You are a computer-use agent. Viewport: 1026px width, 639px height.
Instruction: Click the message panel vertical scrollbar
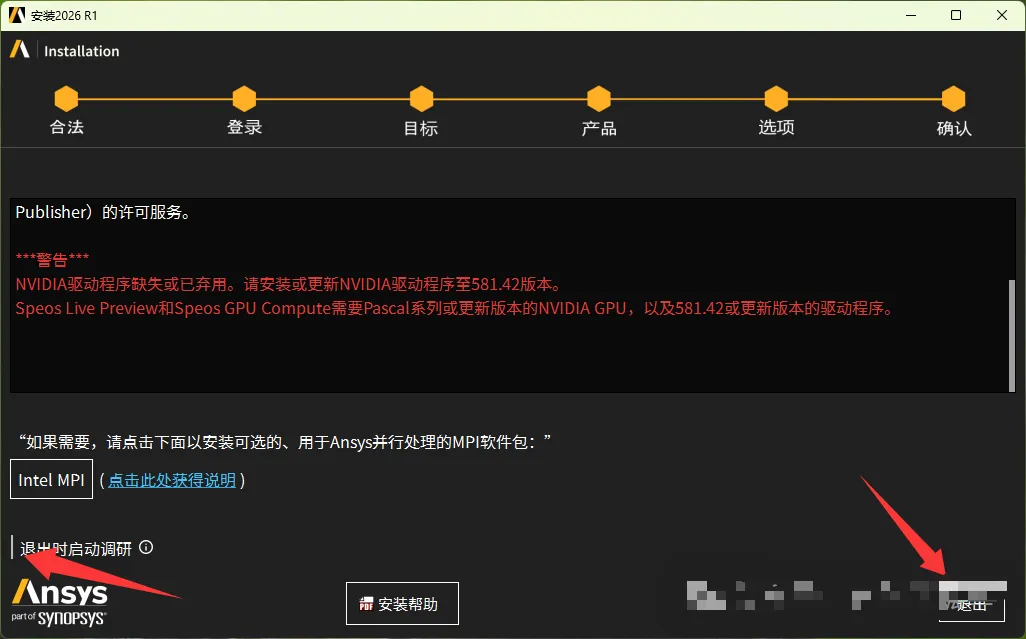1012,335
